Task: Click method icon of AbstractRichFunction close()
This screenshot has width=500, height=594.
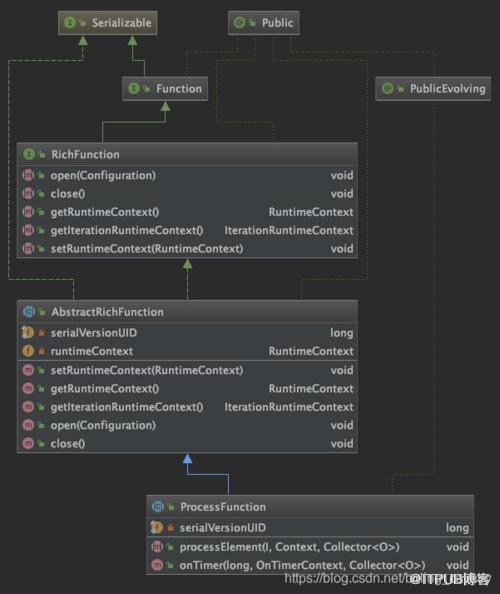Action: coord(28,443)
